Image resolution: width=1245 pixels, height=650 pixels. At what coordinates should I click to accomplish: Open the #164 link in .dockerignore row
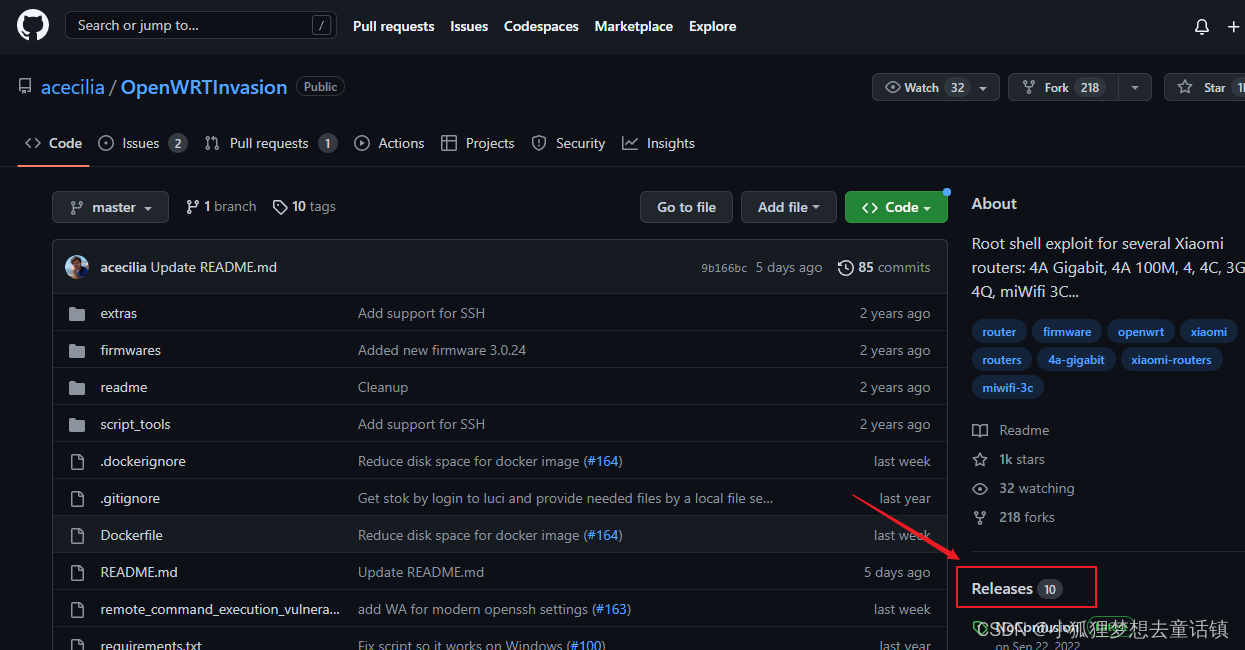(603, 462)
